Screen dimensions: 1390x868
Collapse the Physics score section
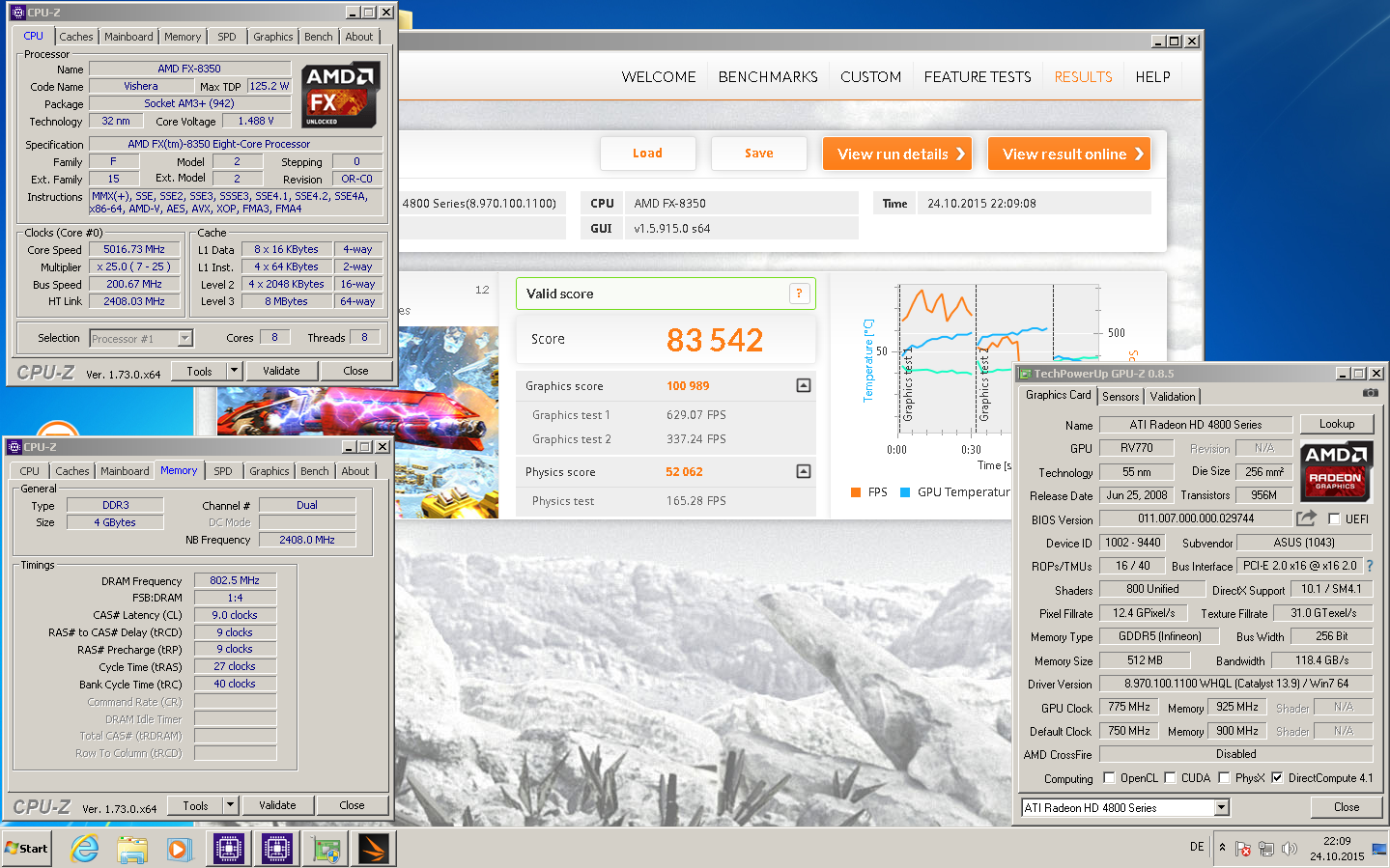tap(804, 471)
